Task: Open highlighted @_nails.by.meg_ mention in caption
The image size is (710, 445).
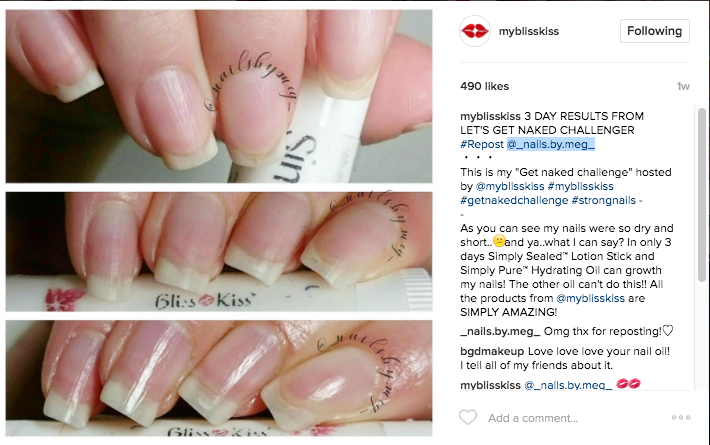Action: click(x=551, y=144)
